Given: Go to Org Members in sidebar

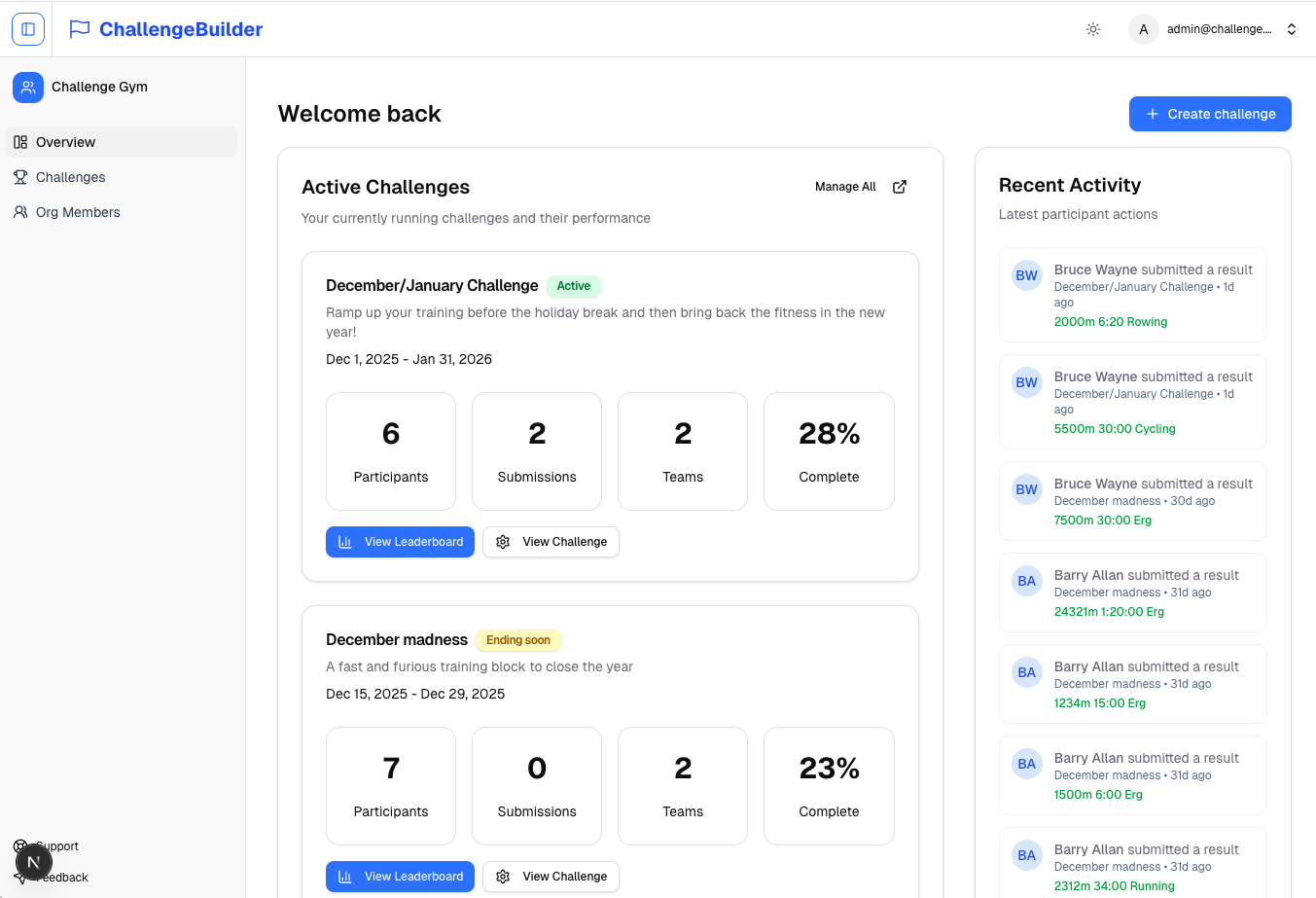Looking at the screenshot, I should 78,212.
